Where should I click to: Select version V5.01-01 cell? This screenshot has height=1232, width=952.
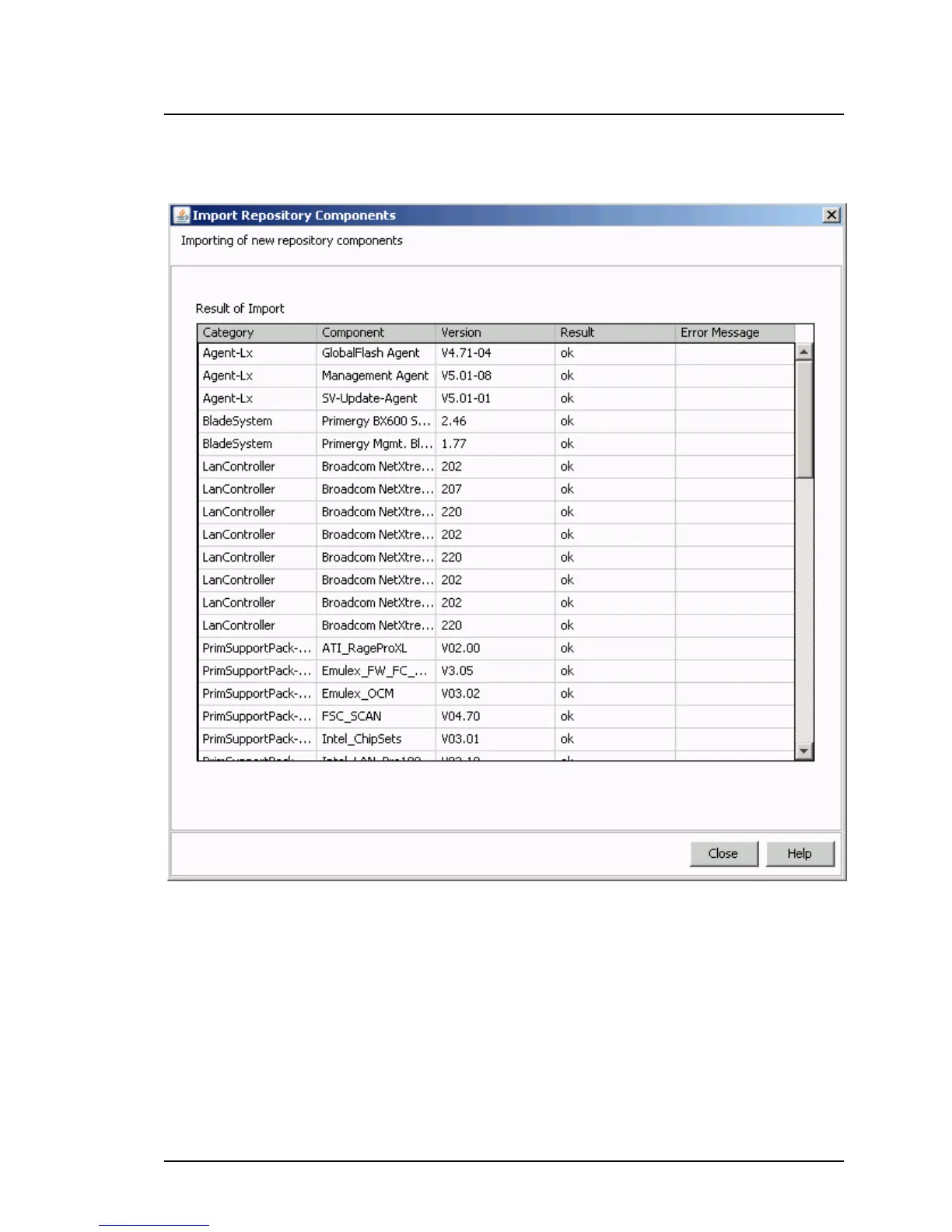click(x=495, y=398)
